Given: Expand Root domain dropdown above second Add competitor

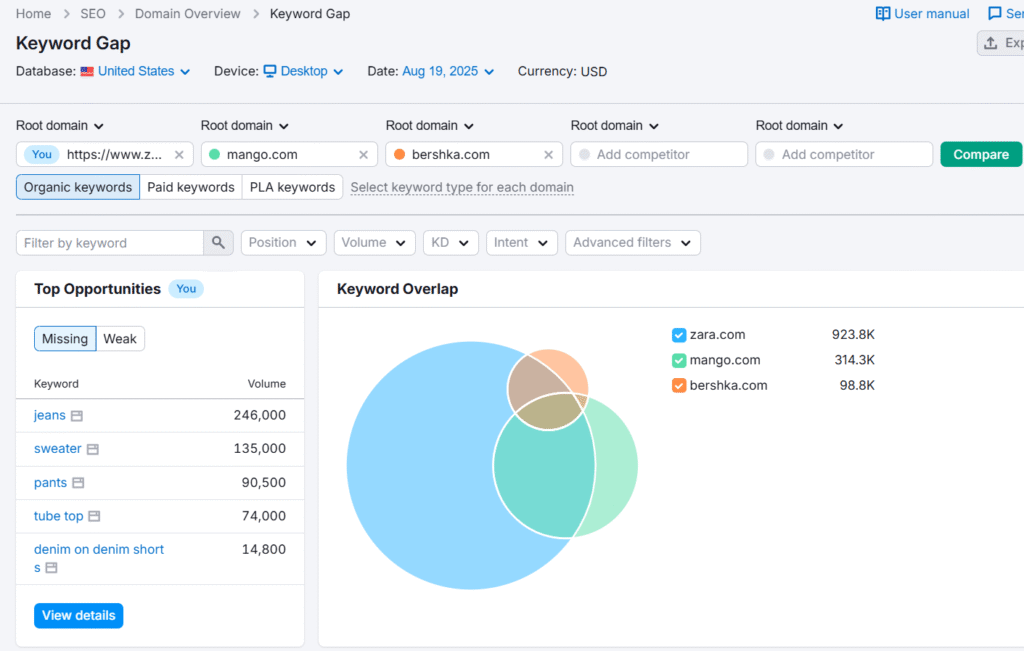Looking at the screenshot, I should 799,125.
